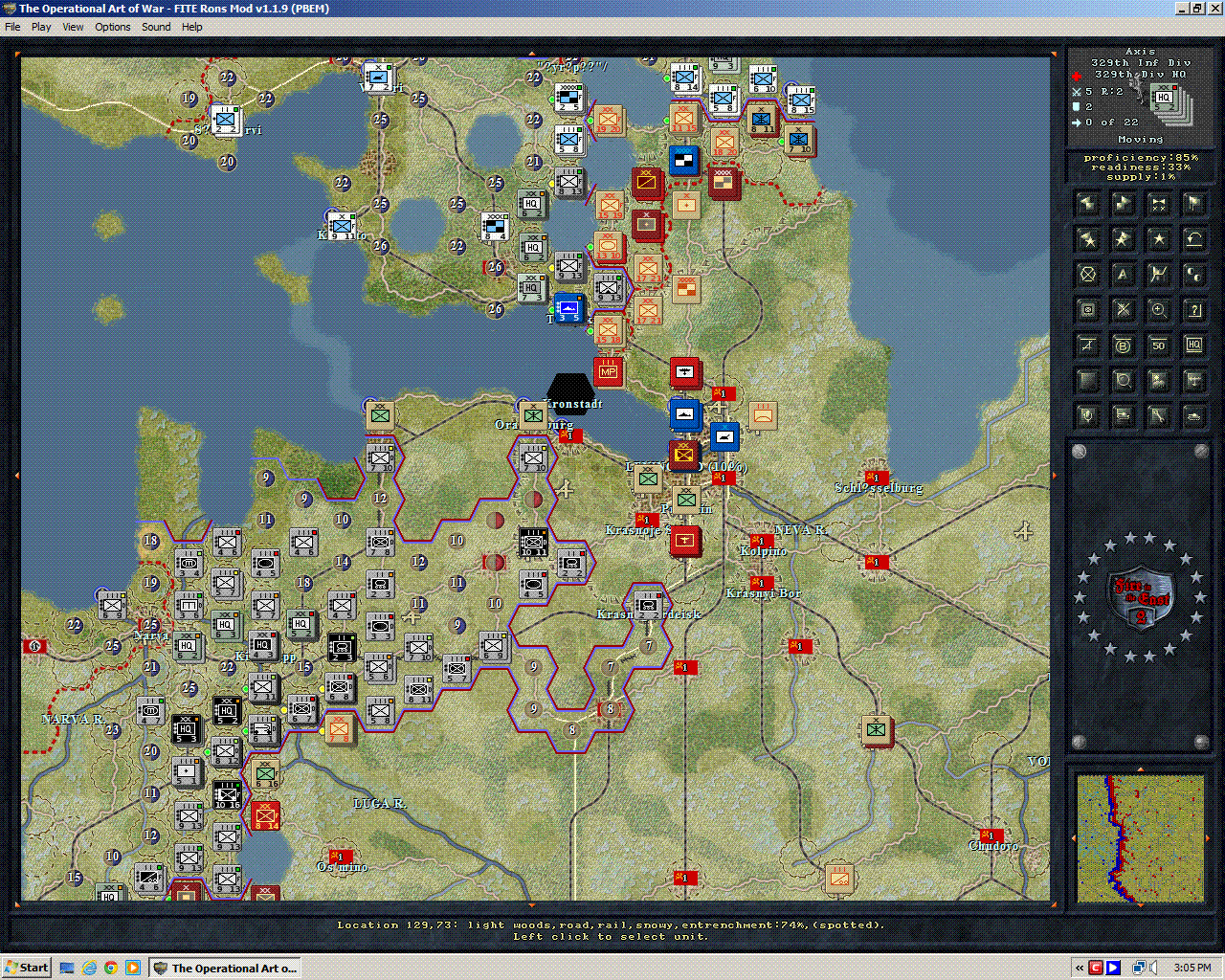Click the right arrow with star button
Viewport: 1225px width, 980px height.
point(1123,239)
